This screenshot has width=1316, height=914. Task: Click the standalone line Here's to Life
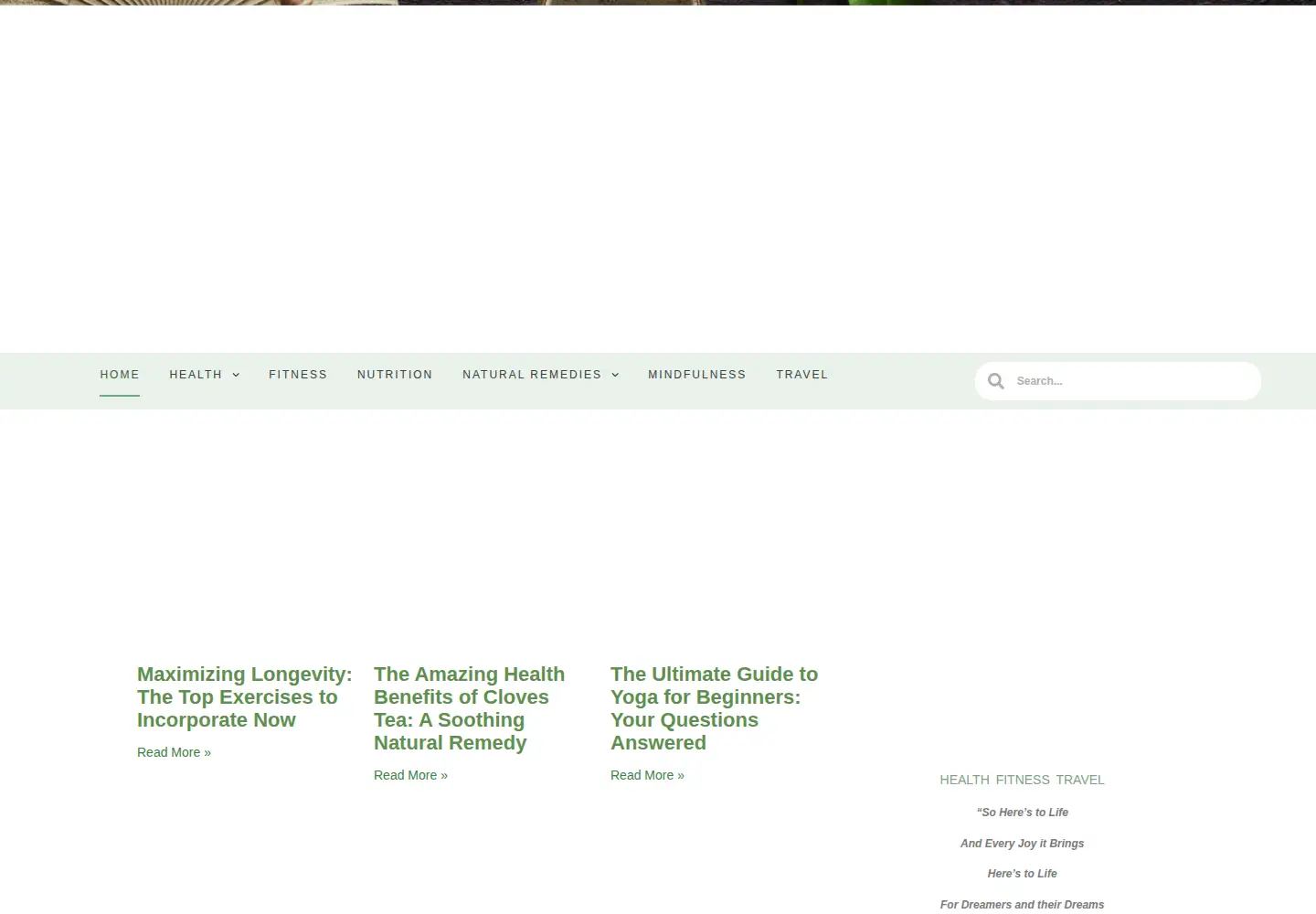(1022, 874)
